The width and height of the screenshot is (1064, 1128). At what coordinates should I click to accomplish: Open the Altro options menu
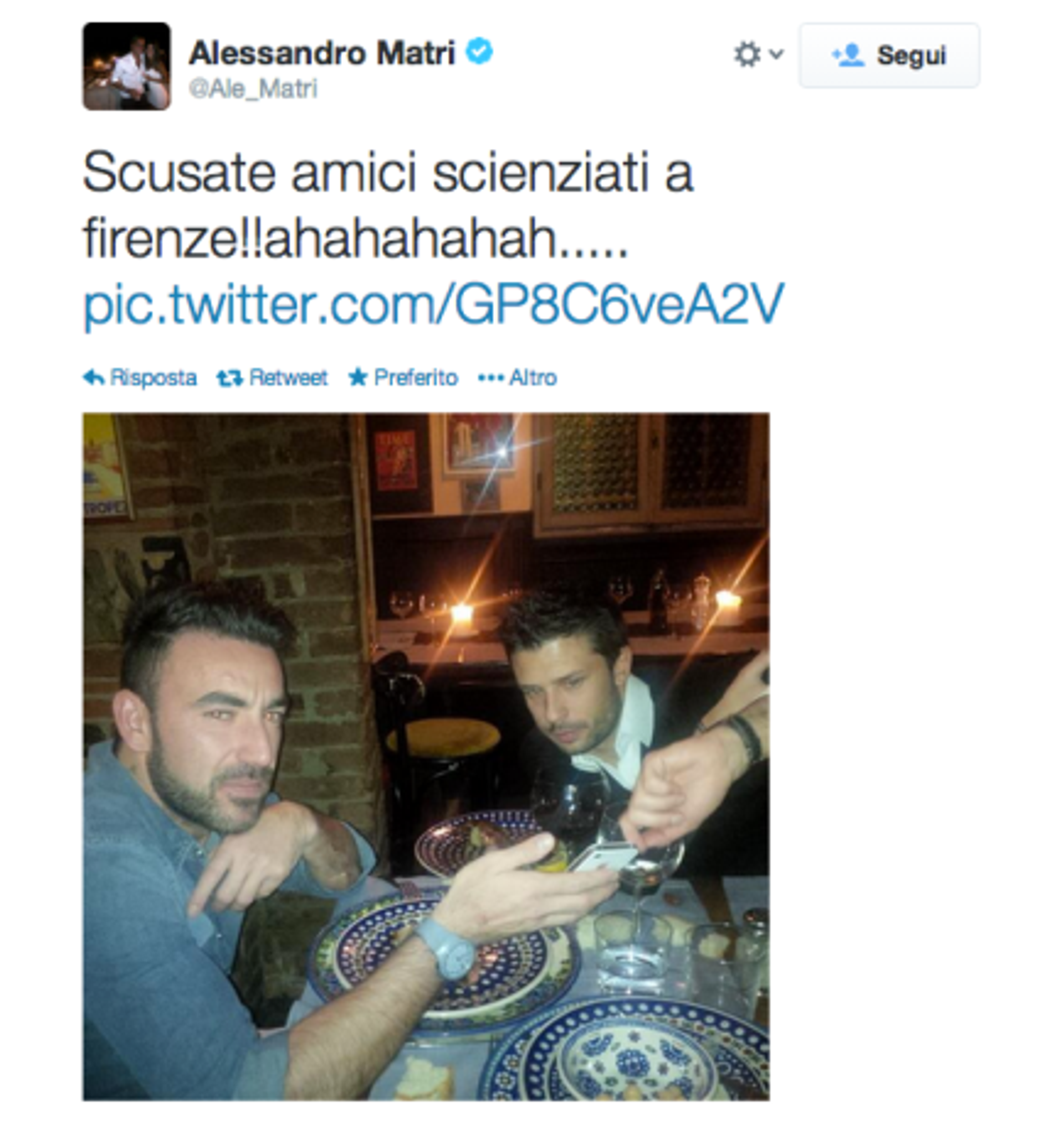coord(533,378)
